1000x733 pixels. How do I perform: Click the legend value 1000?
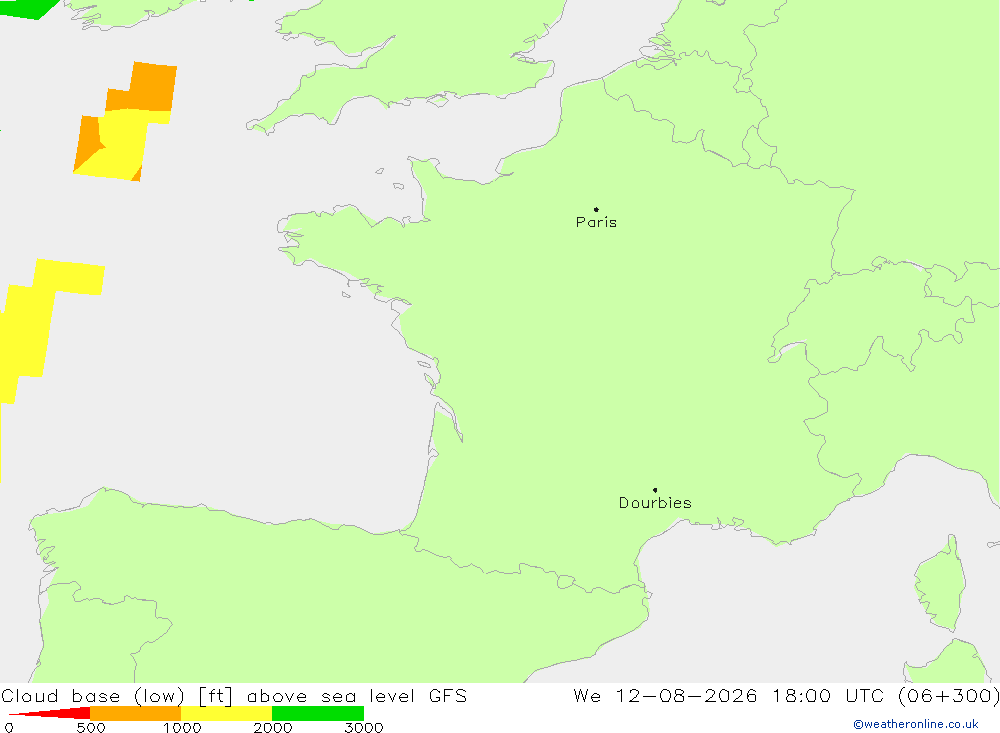point(182,727)
